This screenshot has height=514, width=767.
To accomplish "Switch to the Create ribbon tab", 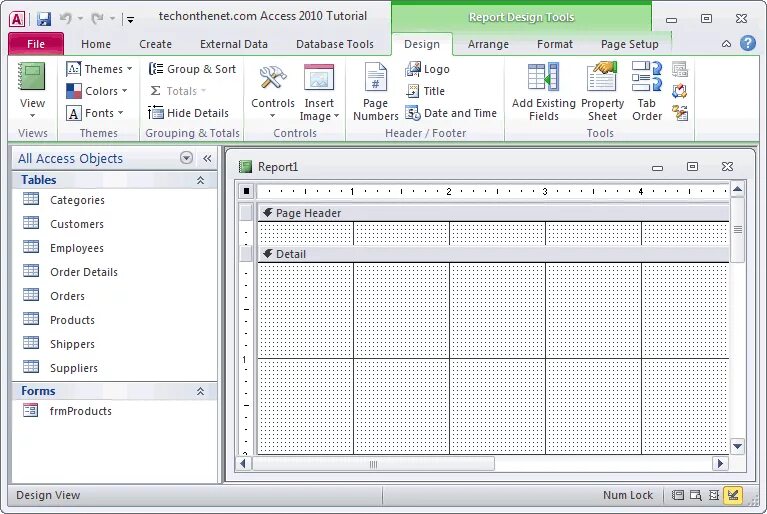I will 155,44.
